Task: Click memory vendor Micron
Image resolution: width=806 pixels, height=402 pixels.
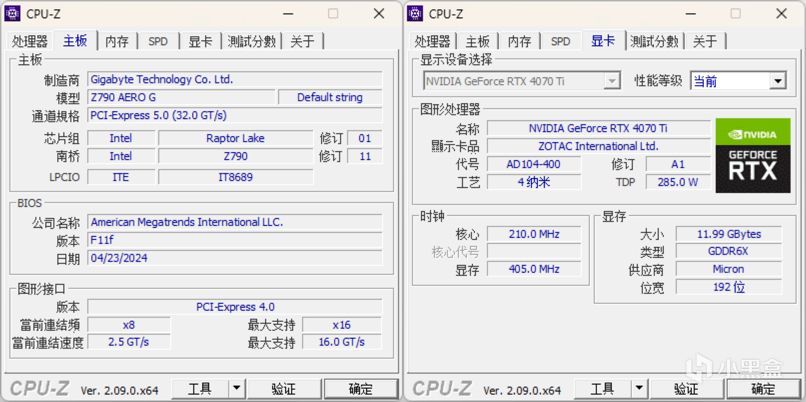Action: tap(728, 269)
